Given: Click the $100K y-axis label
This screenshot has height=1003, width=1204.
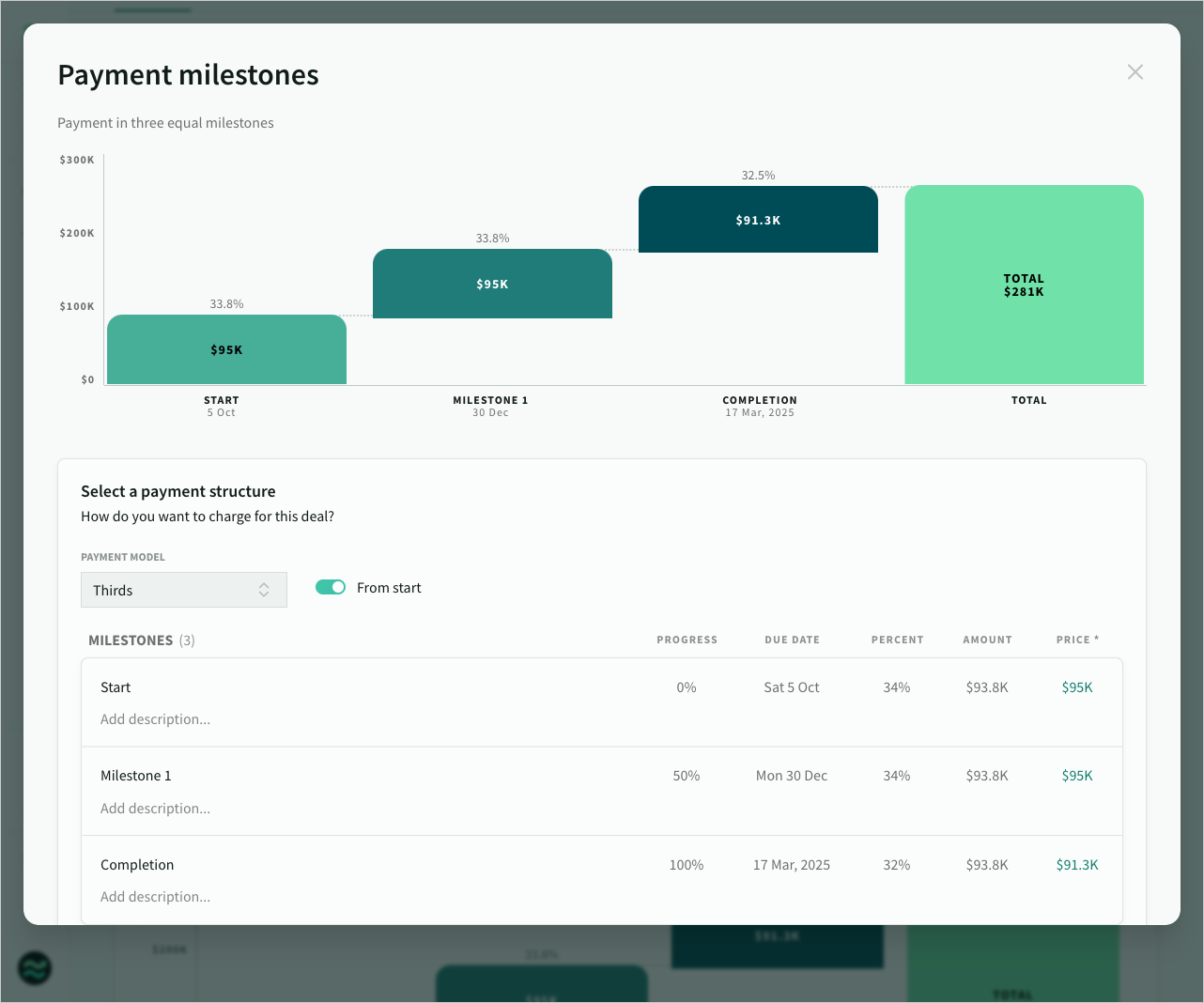Looking at the screenshot, I should (x=77, y=306).
